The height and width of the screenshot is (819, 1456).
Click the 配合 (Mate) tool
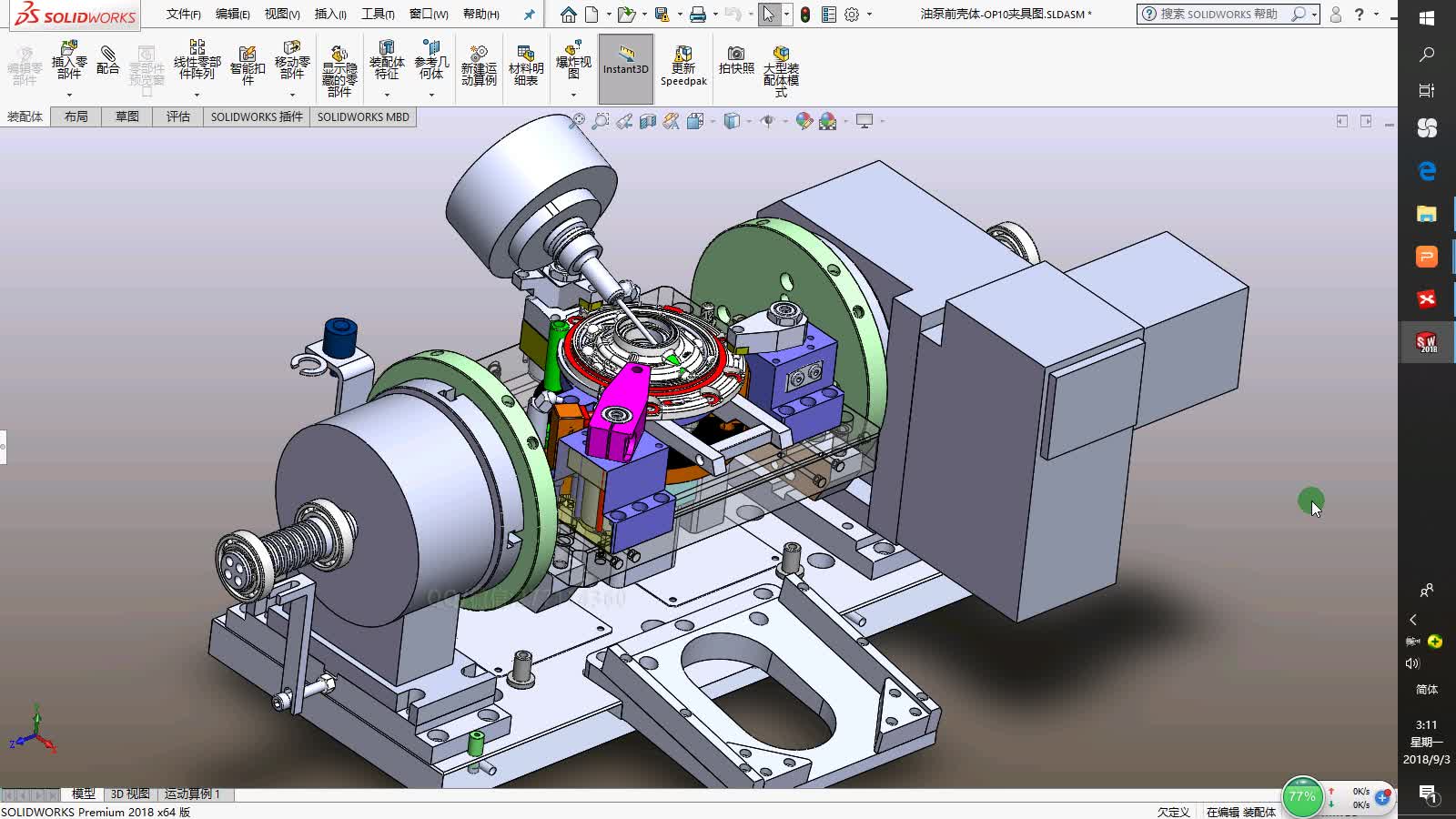tap(107, 62)
